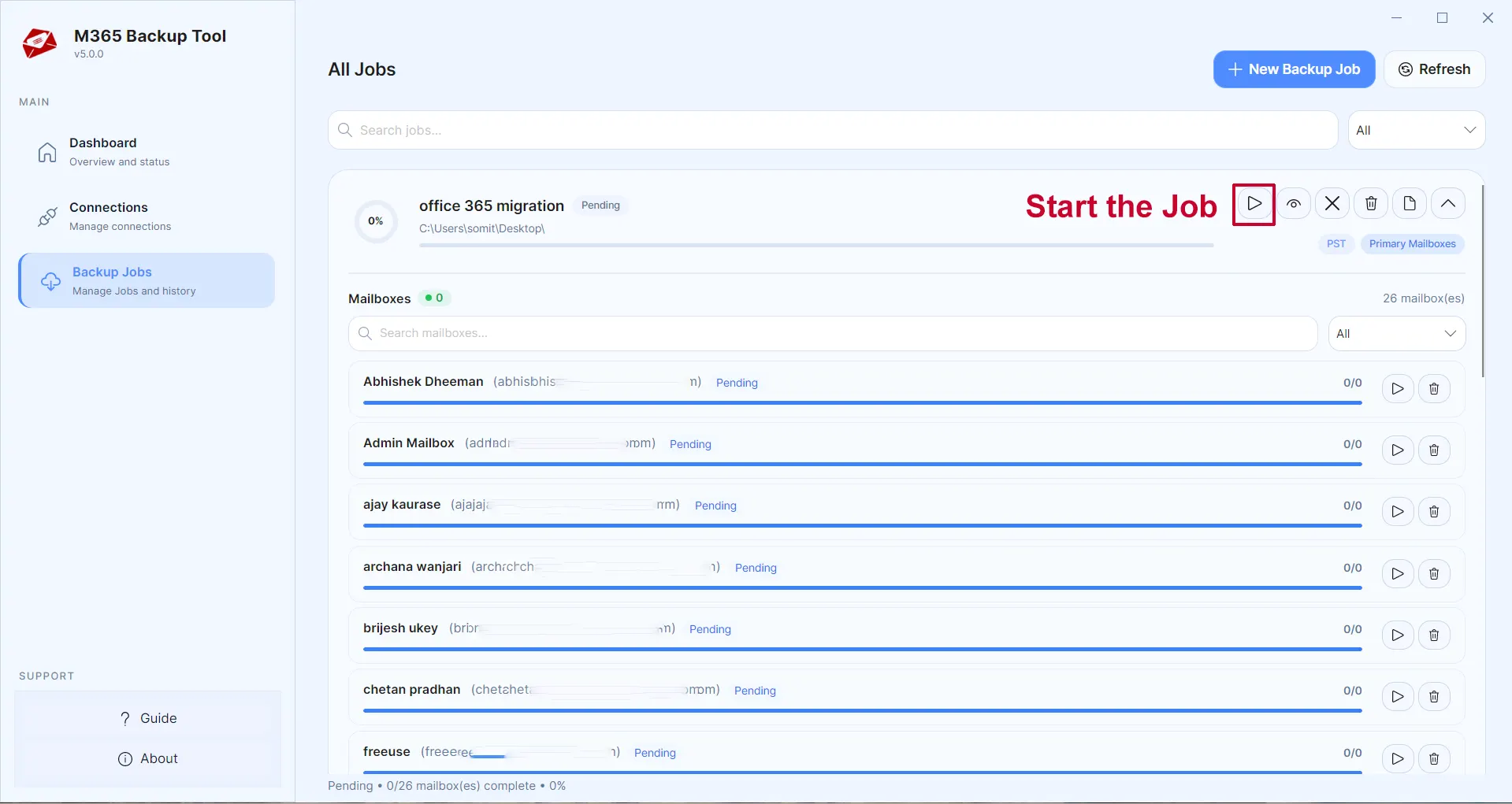Viewport: 1512px width, 804px height.
Task: Start backup for freeuse mailbox
Action: [1398, 759]
